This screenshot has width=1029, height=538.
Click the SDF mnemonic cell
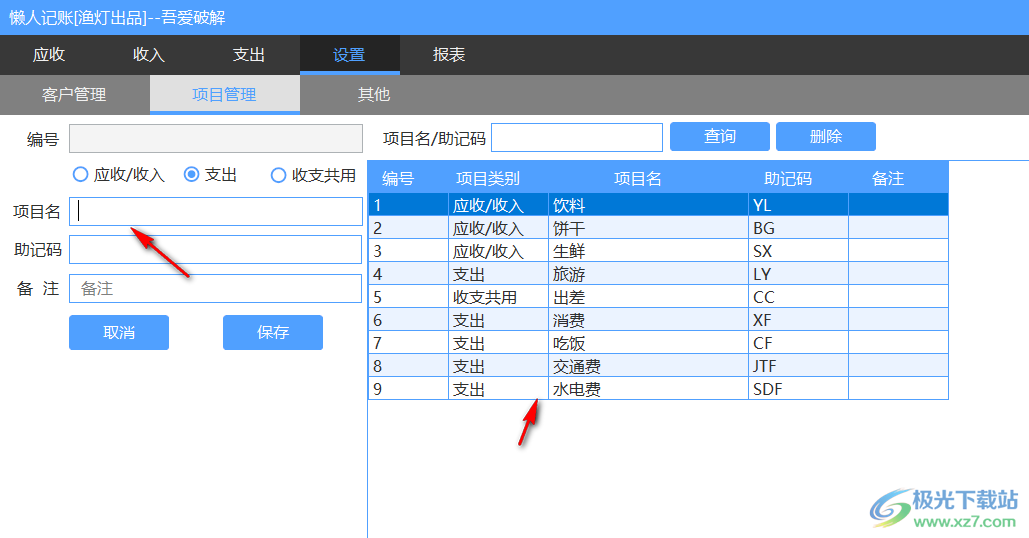(798, 388)
